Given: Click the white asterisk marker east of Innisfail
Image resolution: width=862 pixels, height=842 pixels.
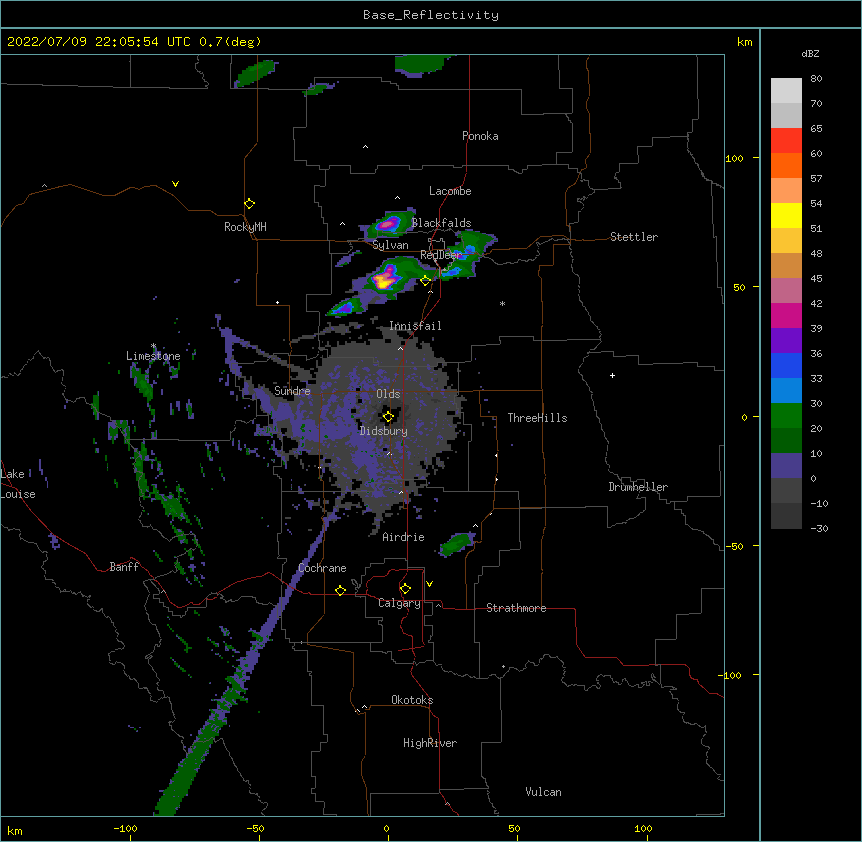Looking at the screenshot, I should [x=502, y=303].
